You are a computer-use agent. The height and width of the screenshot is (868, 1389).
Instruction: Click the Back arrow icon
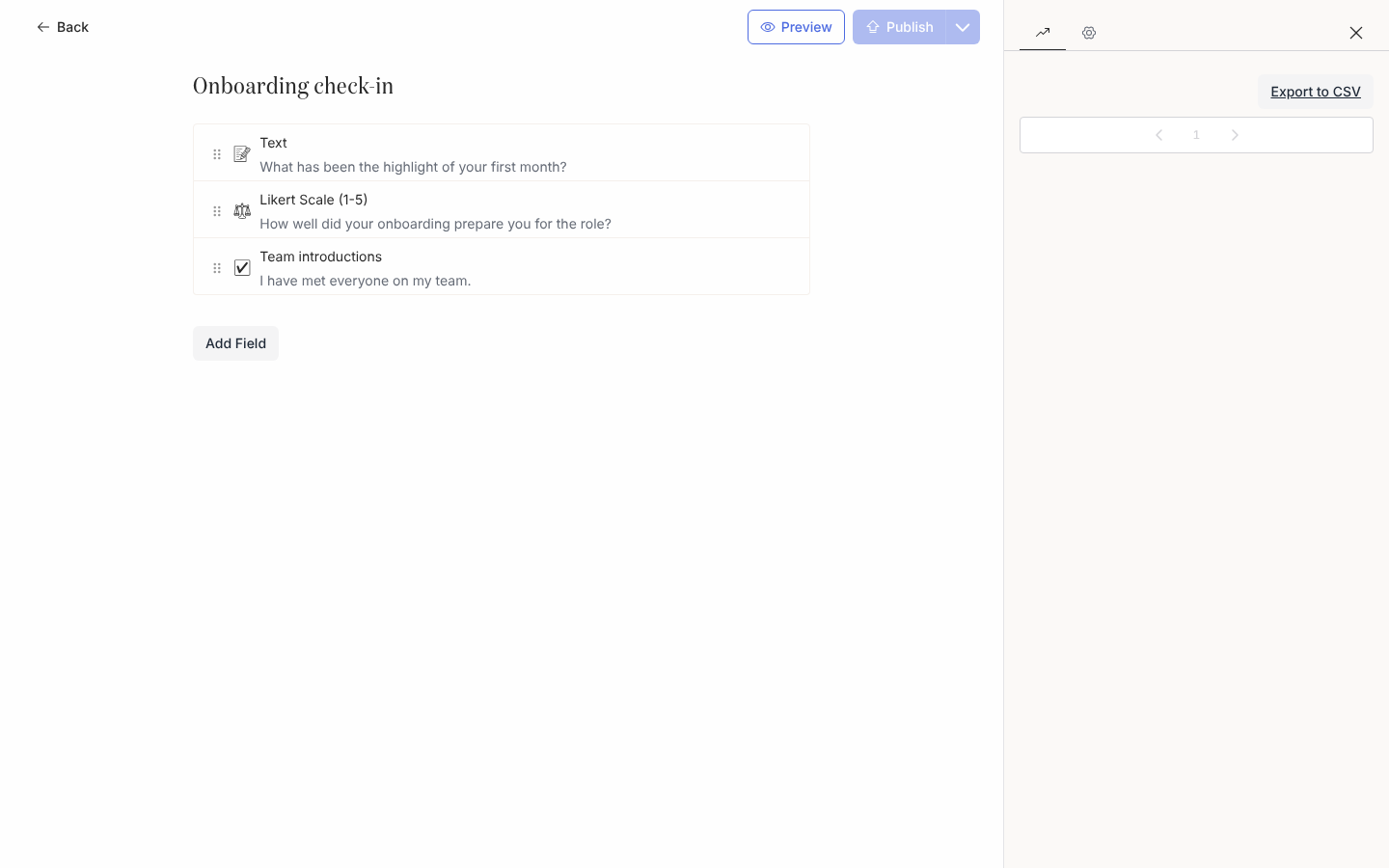43,27
